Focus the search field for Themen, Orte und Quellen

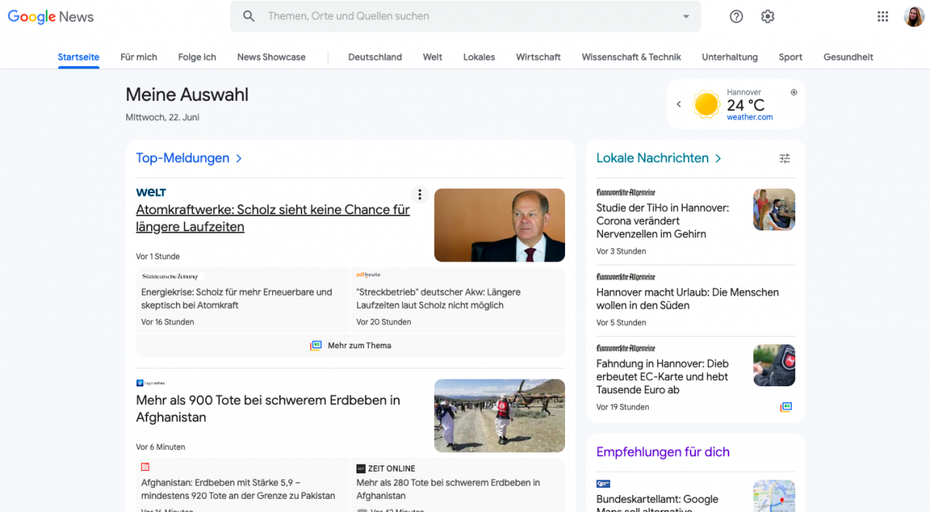[466, 16]
